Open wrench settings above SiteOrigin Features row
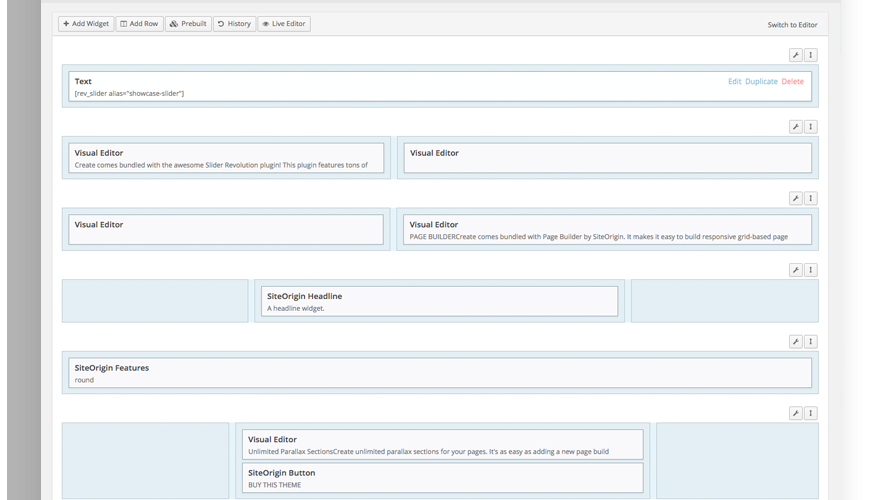This screenshot has height=500, width=879. point(795,342)
